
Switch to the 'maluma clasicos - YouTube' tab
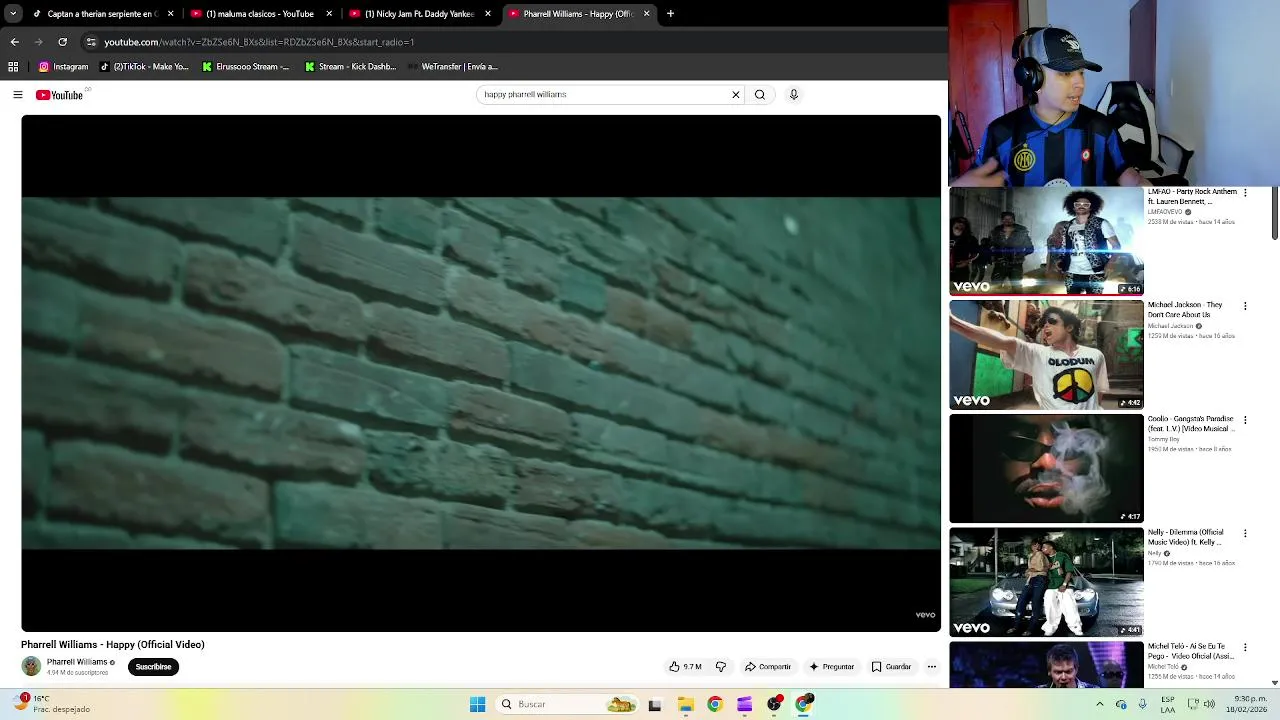coord(260,14)
